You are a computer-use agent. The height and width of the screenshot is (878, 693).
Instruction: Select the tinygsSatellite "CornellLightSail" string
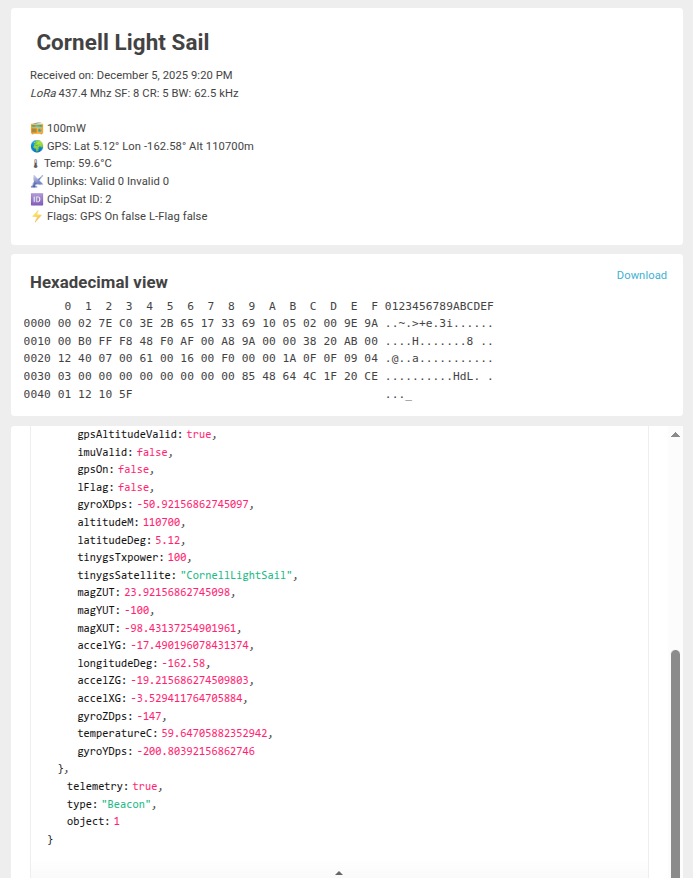coord(237,576)
